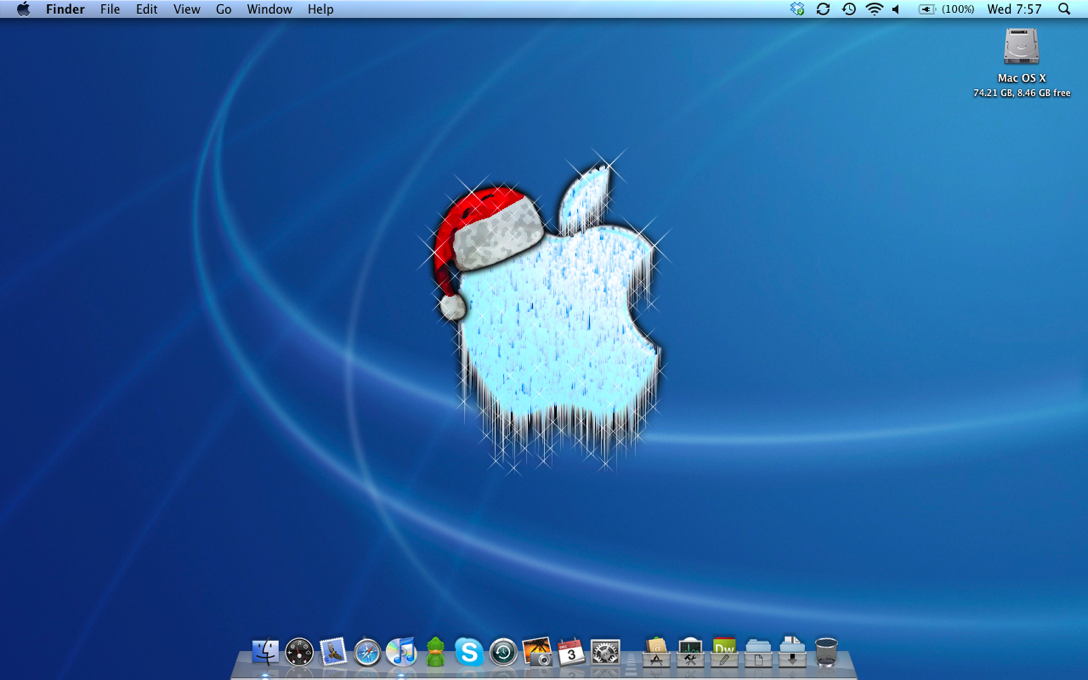Open the Dreamweaver Dw stack

(724, 652)
